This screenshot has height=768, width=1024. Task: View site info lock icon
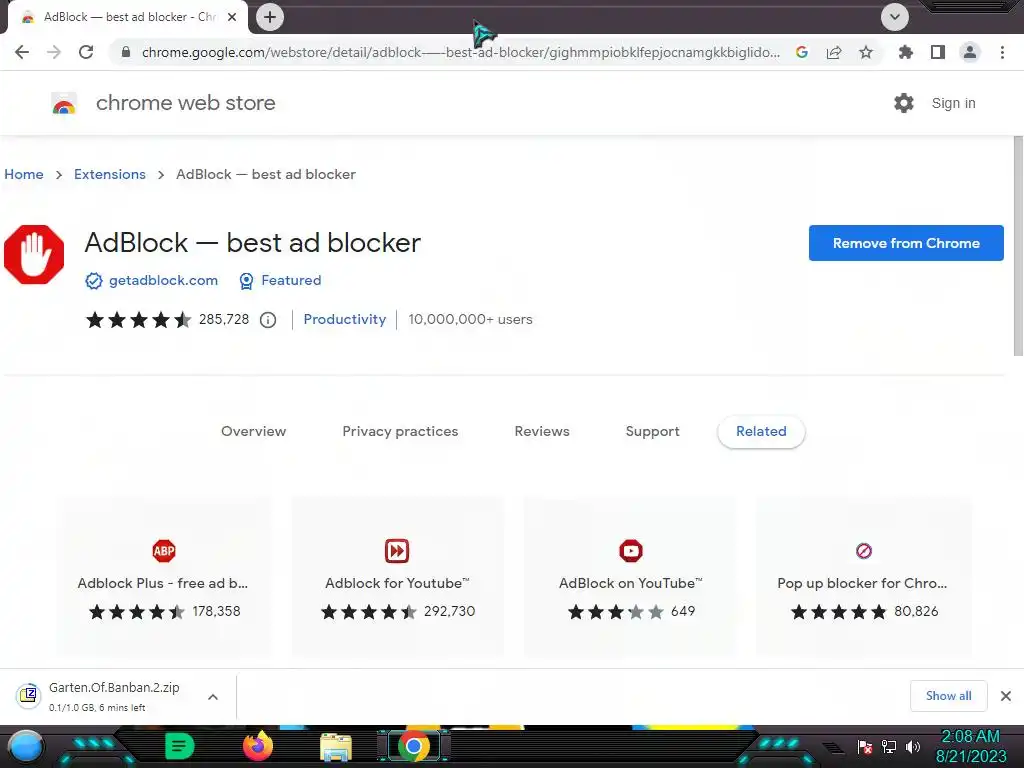click(x=126, y=52)
